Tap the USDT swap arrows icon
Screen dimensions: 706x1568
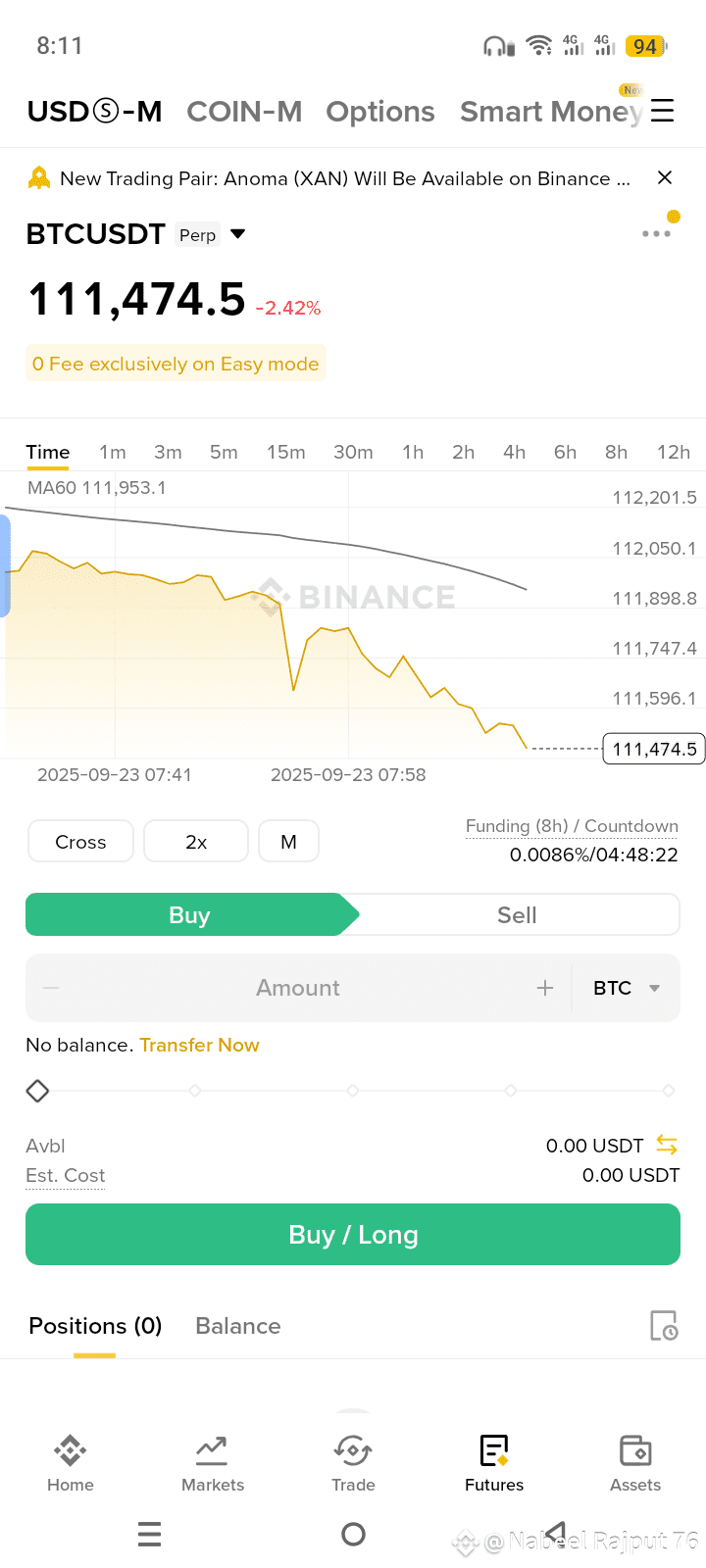[667, 1145]
